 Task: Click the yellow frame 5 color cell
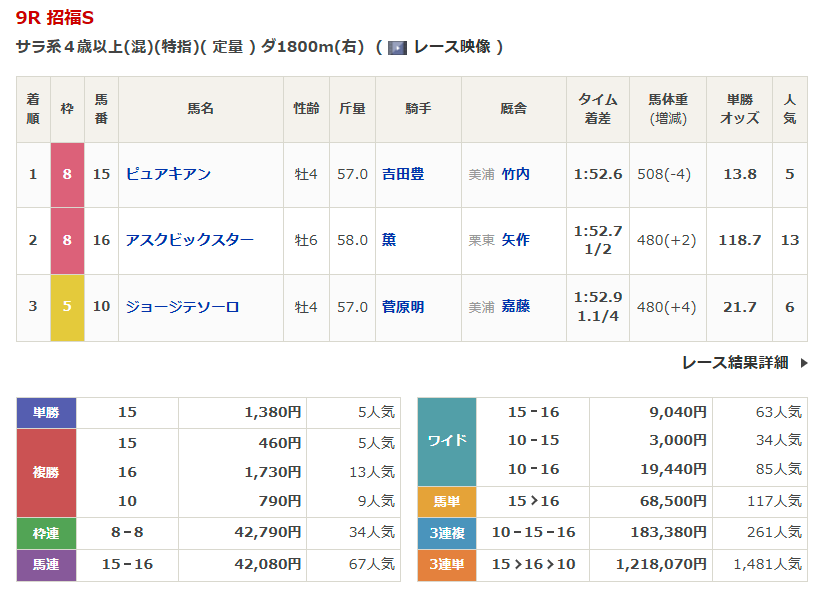pos(67,307)
